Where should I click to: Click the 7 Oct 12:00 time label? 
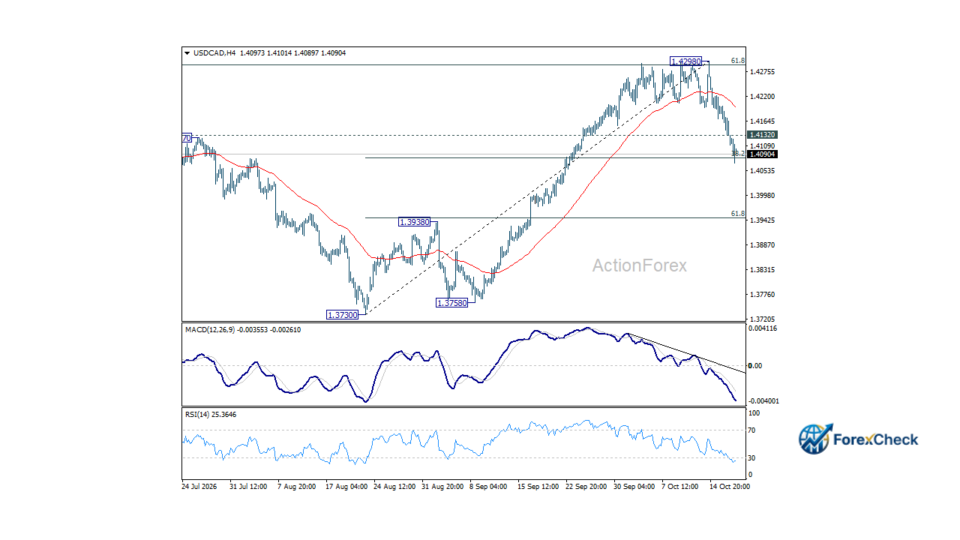680,487
